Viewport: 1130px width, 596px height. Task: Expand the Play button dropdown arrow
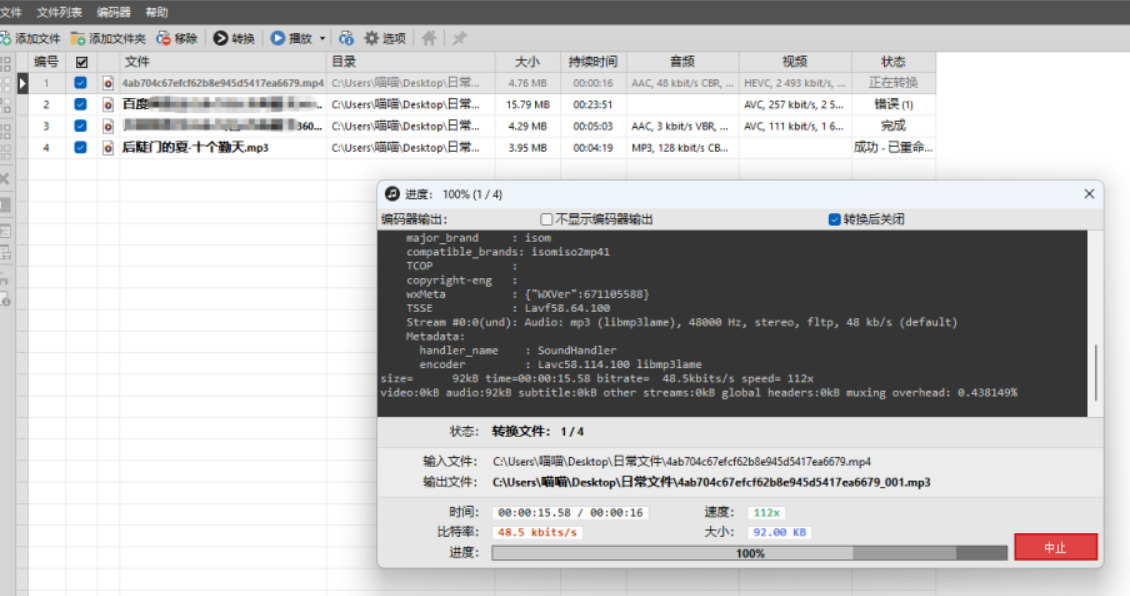tap(322, 39)
